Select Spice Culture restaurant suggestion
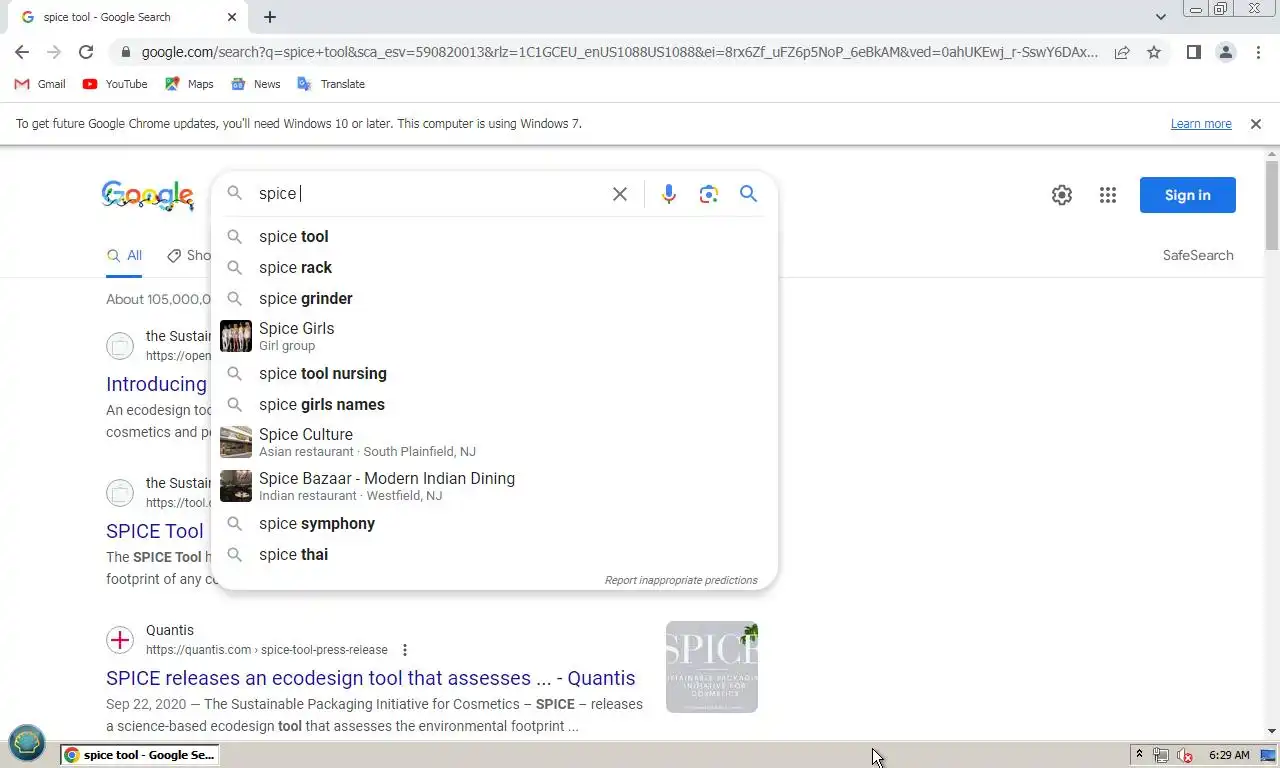 point(494,442)
